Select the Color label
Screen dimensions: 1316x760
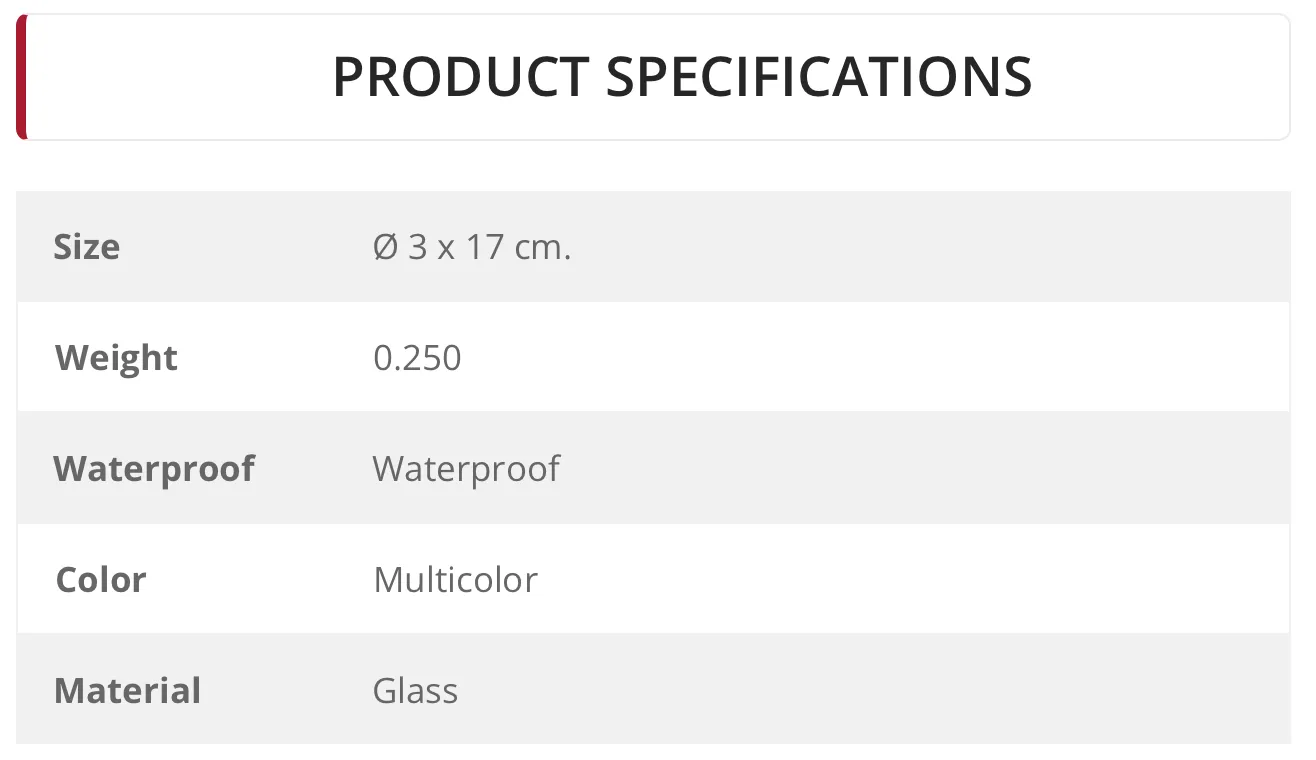[101, 580]
